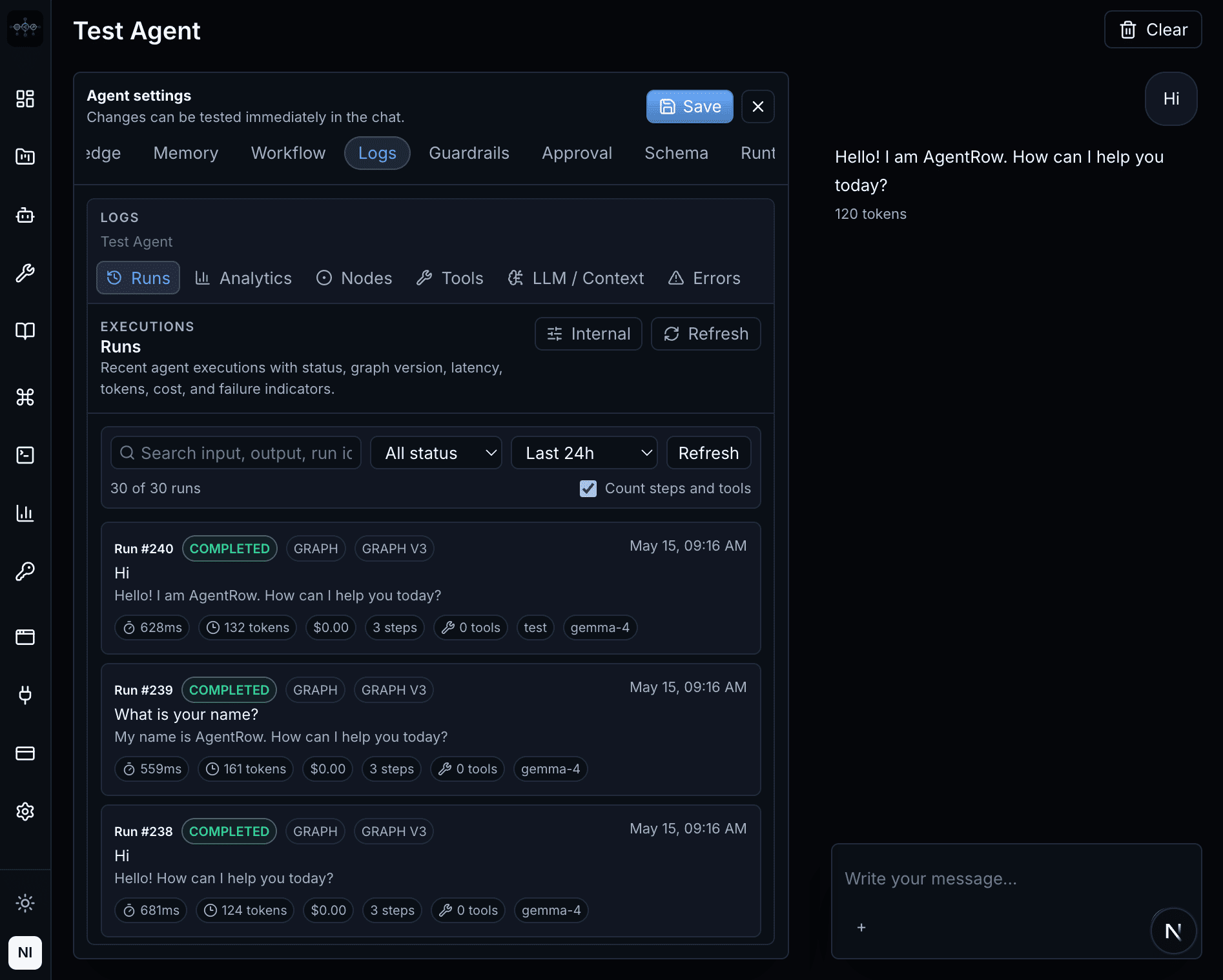Click the stopwatch icon on 628ms chip
The height and width of the screenshot is (980, 1223).
pyautogui.click(x=129, y=628)
